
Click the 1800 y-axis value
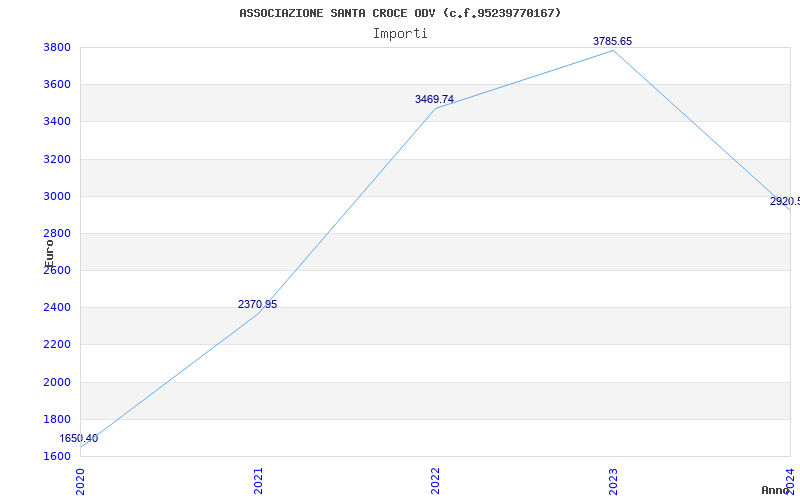(x=57, y=419)
